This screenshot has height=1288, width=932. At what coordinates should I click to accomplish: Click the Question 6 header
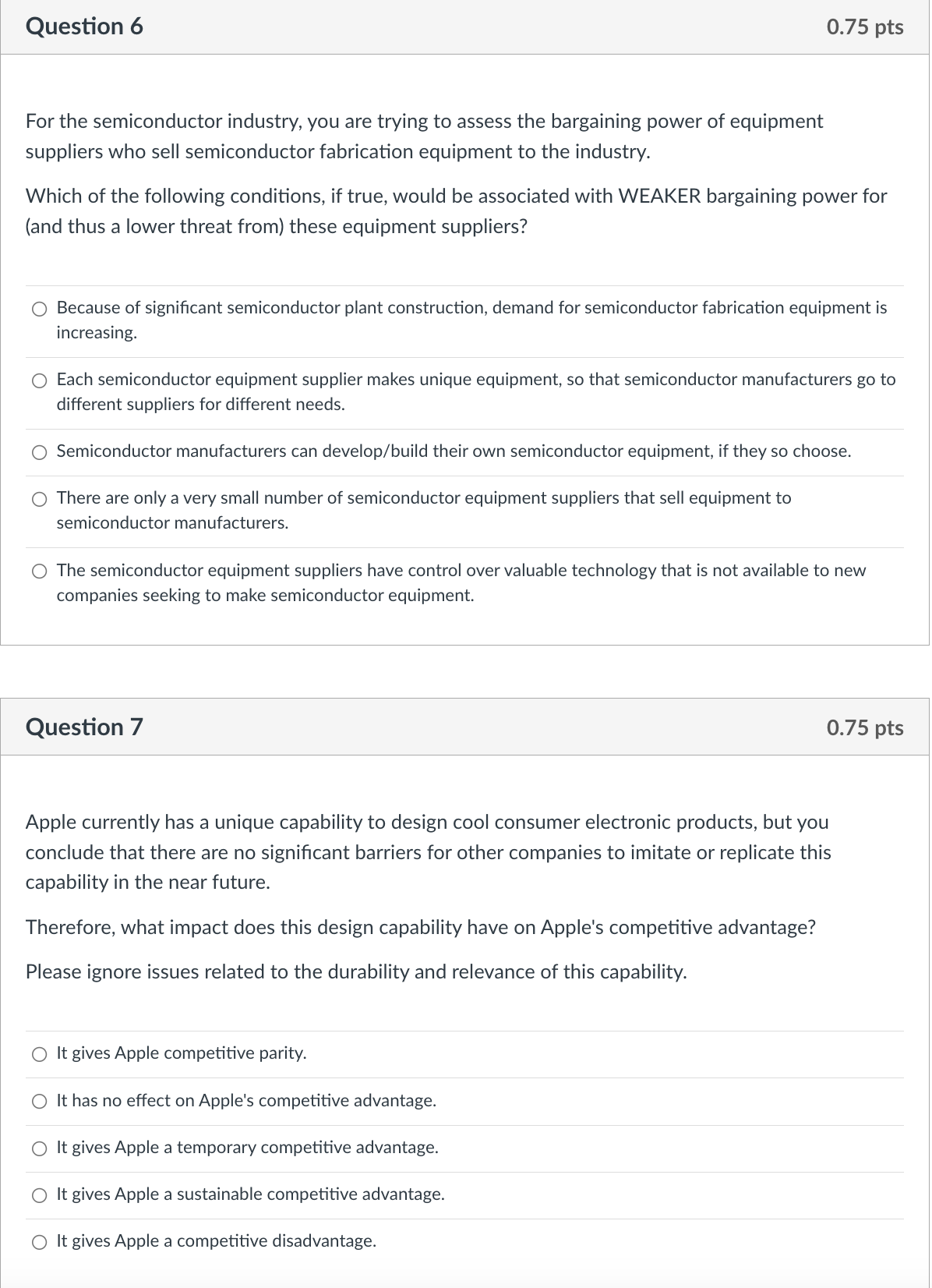[84, 27]
